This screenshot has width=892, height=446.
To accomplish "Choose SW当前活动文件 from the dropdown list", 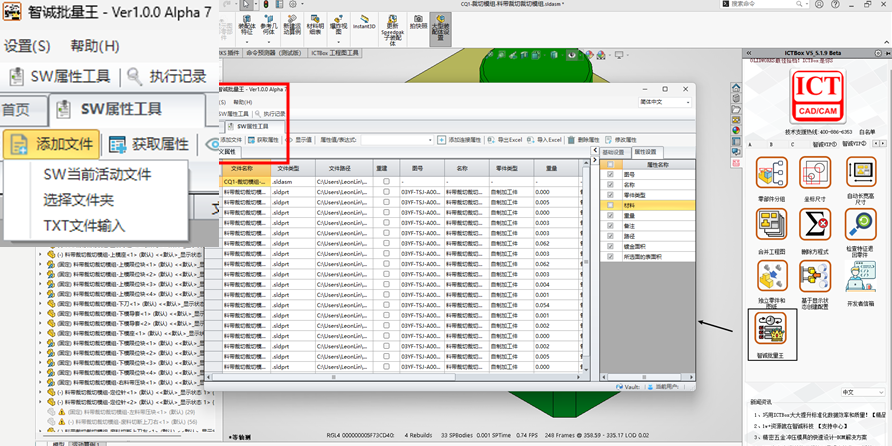I will tap(97, 174).
